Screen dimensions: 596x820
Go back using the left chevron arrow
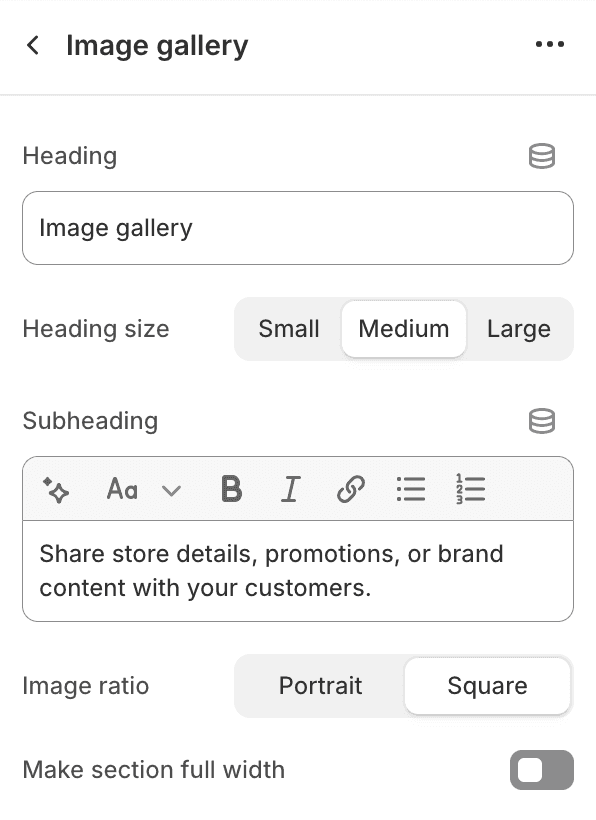point(33,45)
